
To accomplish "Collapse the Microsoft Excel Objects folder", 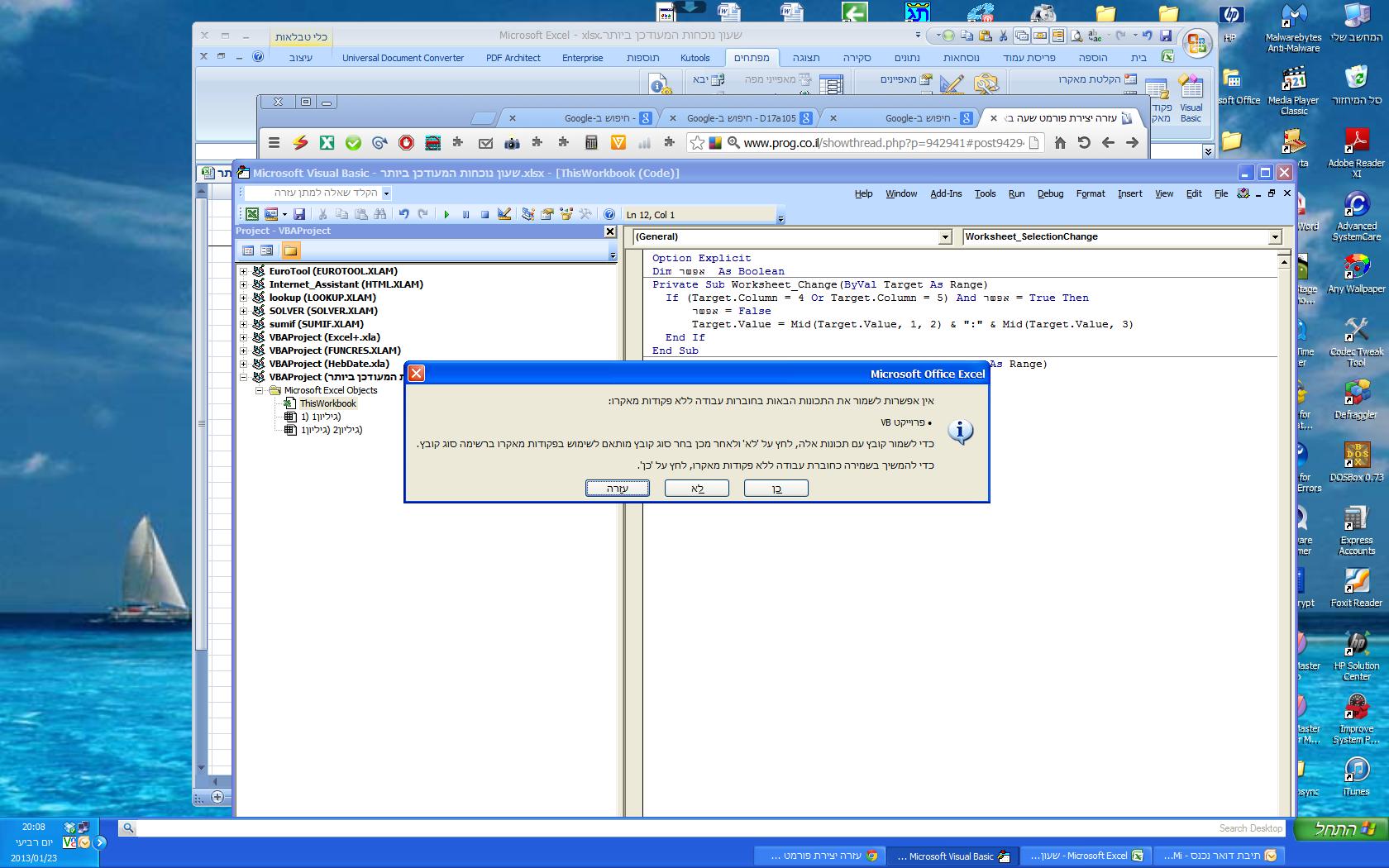I will [x=259, y=390].
